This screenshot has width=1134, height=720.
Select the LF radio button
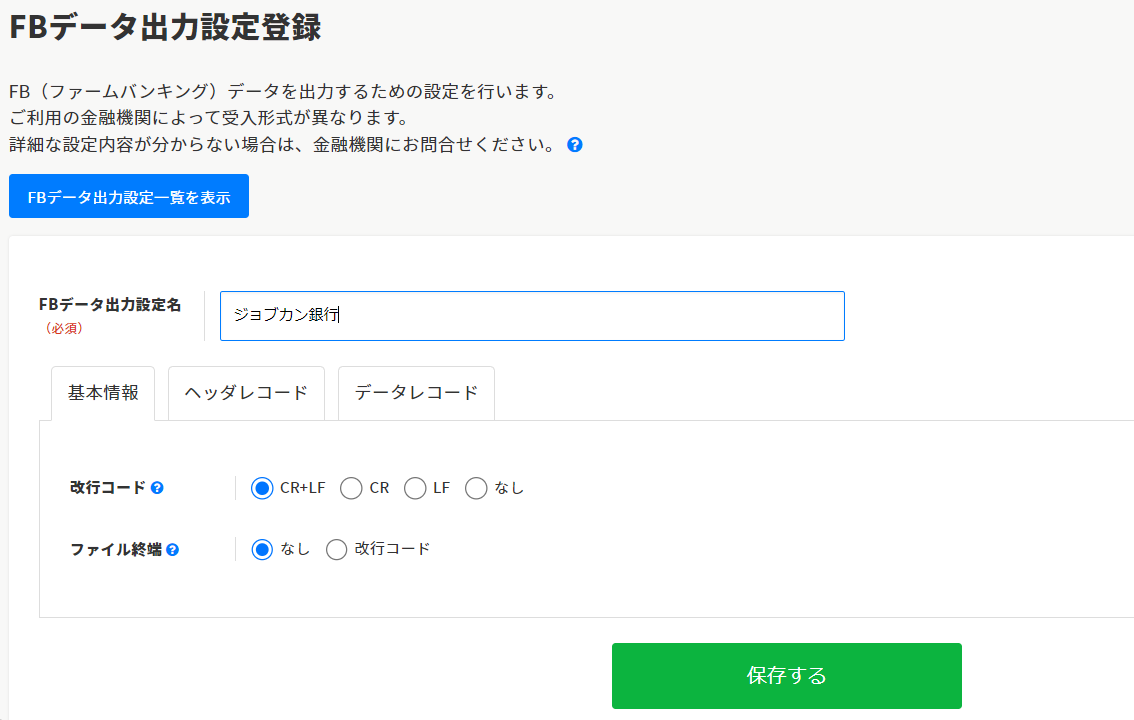[x=415, y=488]
